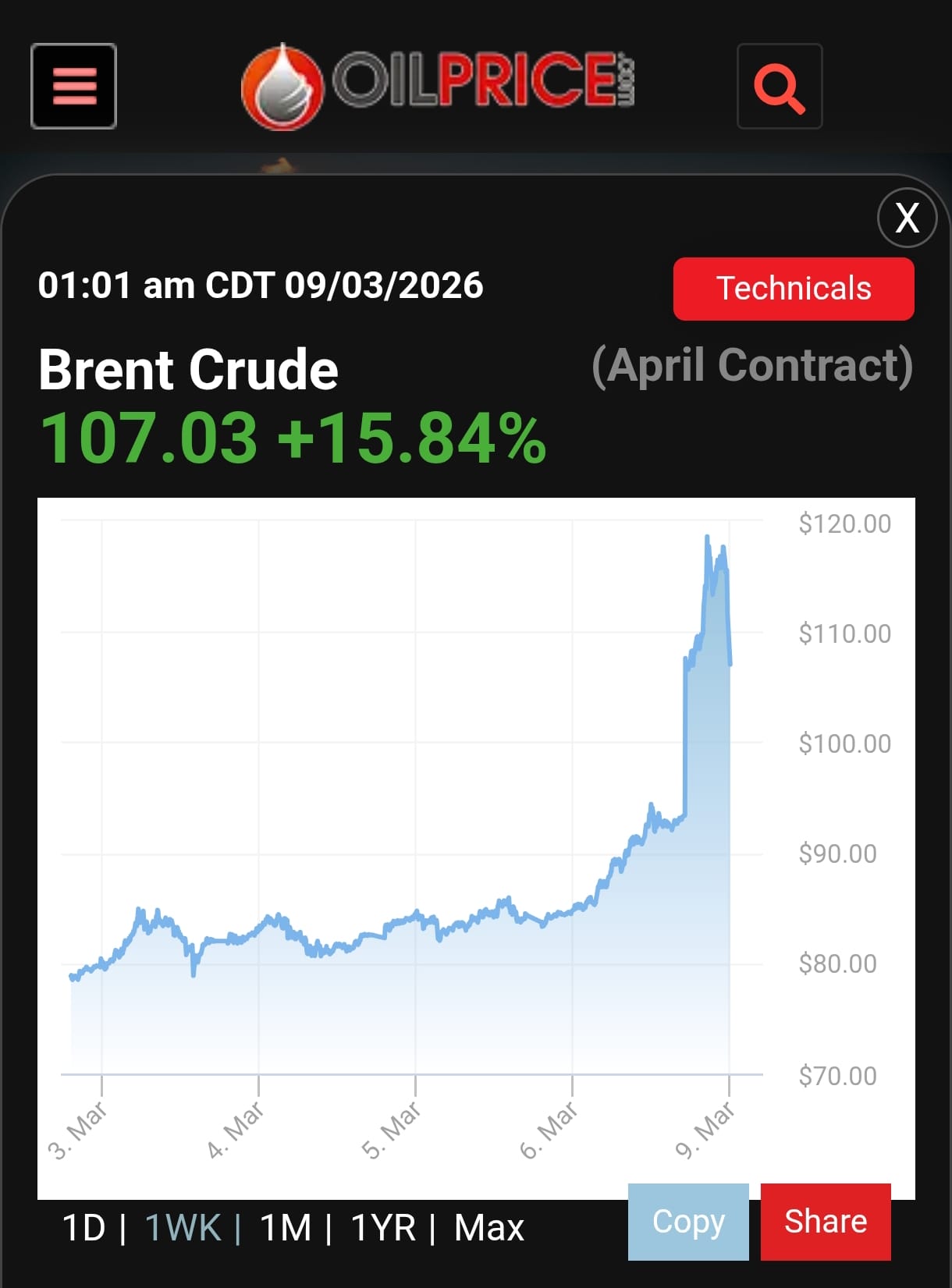Open the search magnifier icon
952x1288 pixels.
pos(779,86)
